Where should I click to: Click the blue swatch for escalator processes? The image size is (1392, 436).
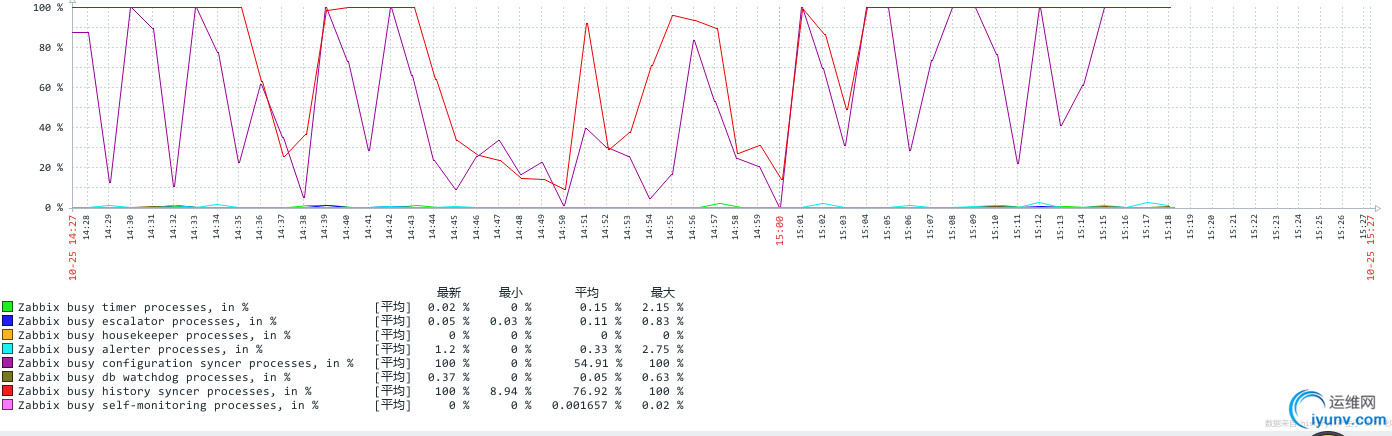(x=8, y=321)
